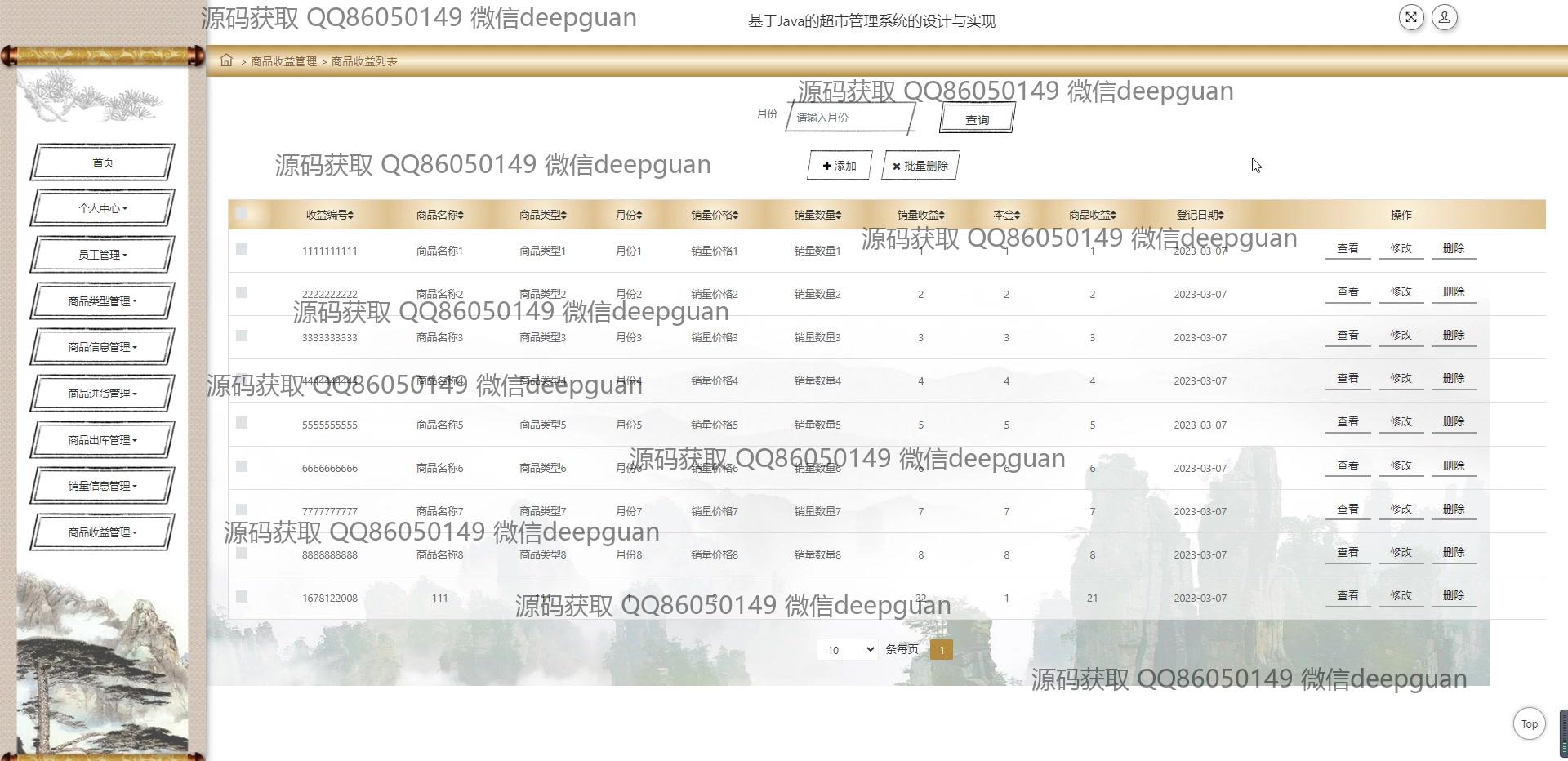Viewport: 1568px width, 761px height.
Task: Click the Top button at bottom right
Action: pyautogui.click(x=1528, y=723)
